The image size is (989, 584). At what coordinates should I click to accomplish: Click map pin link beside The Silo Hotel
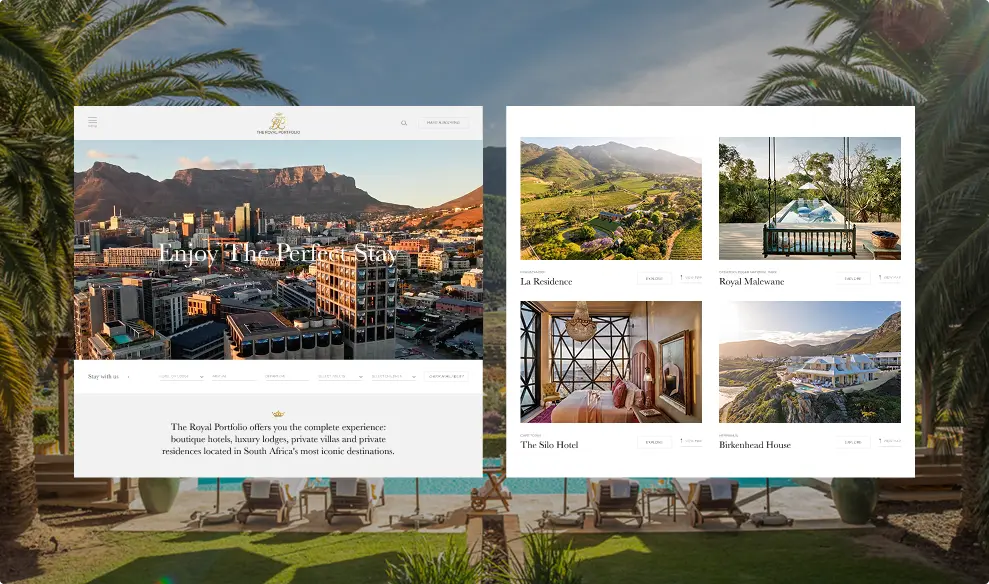691,441
